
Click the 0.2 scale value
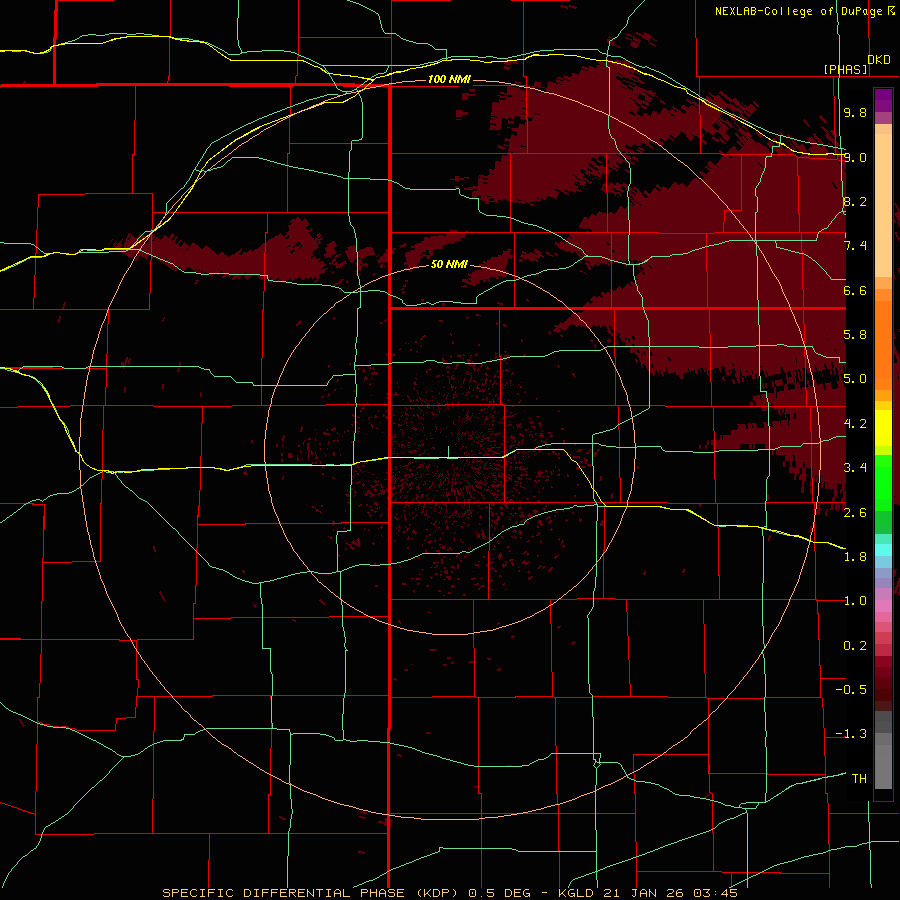855,646
